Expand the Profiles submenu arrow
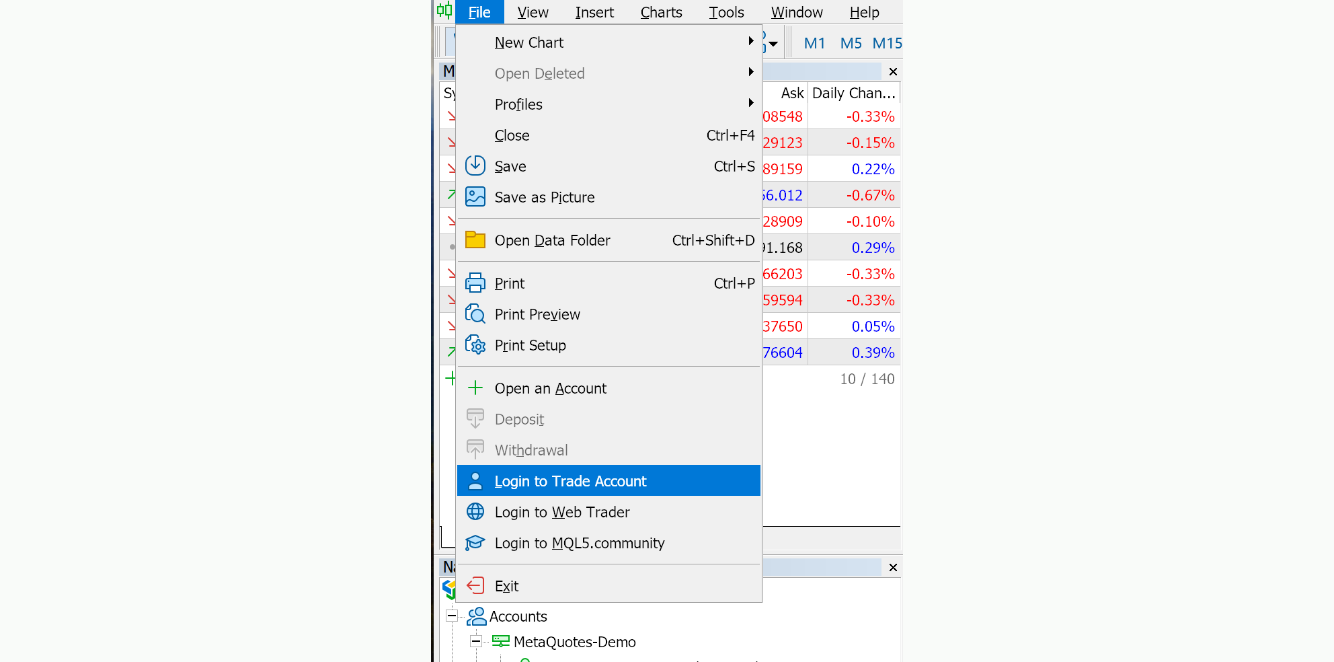Image resolution: width=1334 pixels, height=662 pixels. [x=750, y=104]
